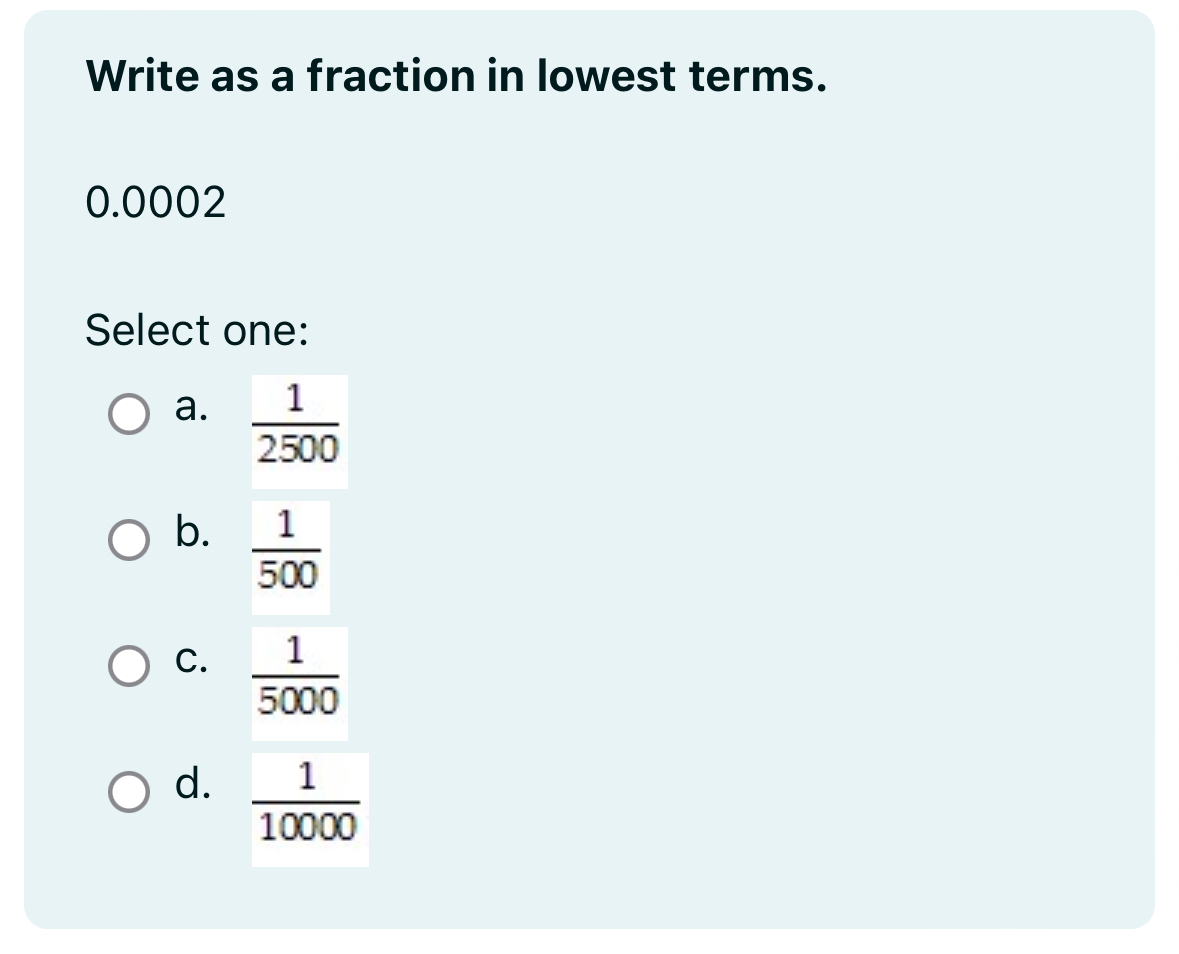Click the option label c
1179x954 pixels.
(x=190, y=660)
